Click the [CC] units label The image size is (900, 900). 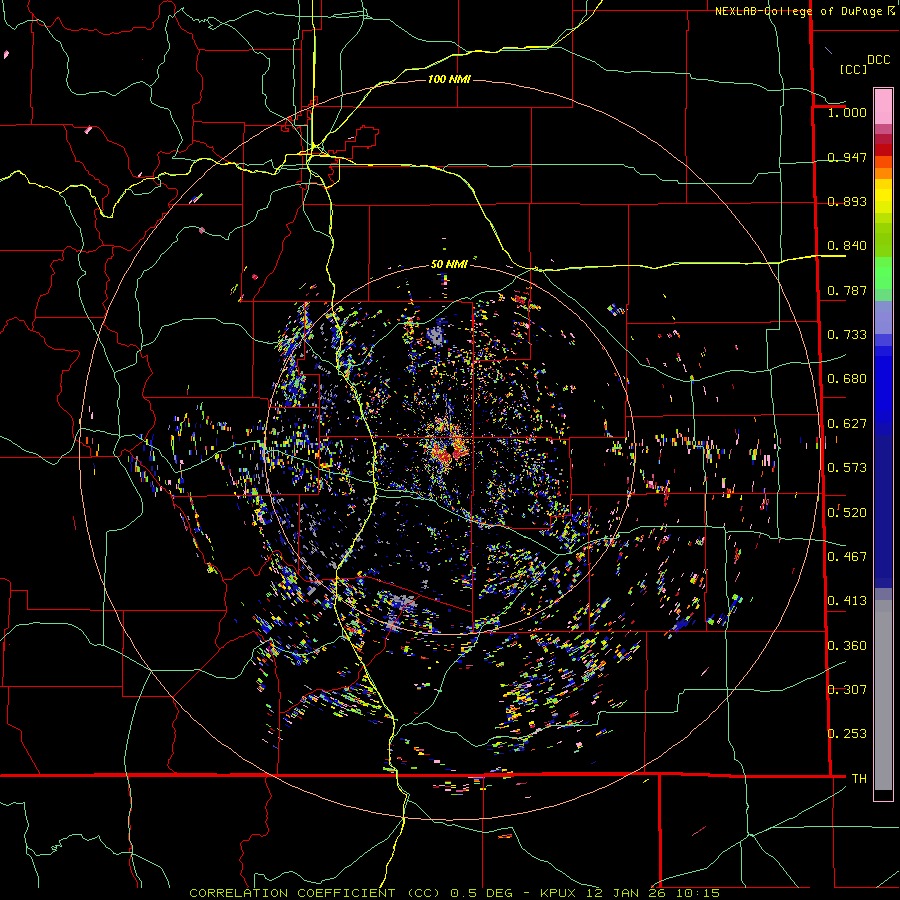(x=853, y=69)
